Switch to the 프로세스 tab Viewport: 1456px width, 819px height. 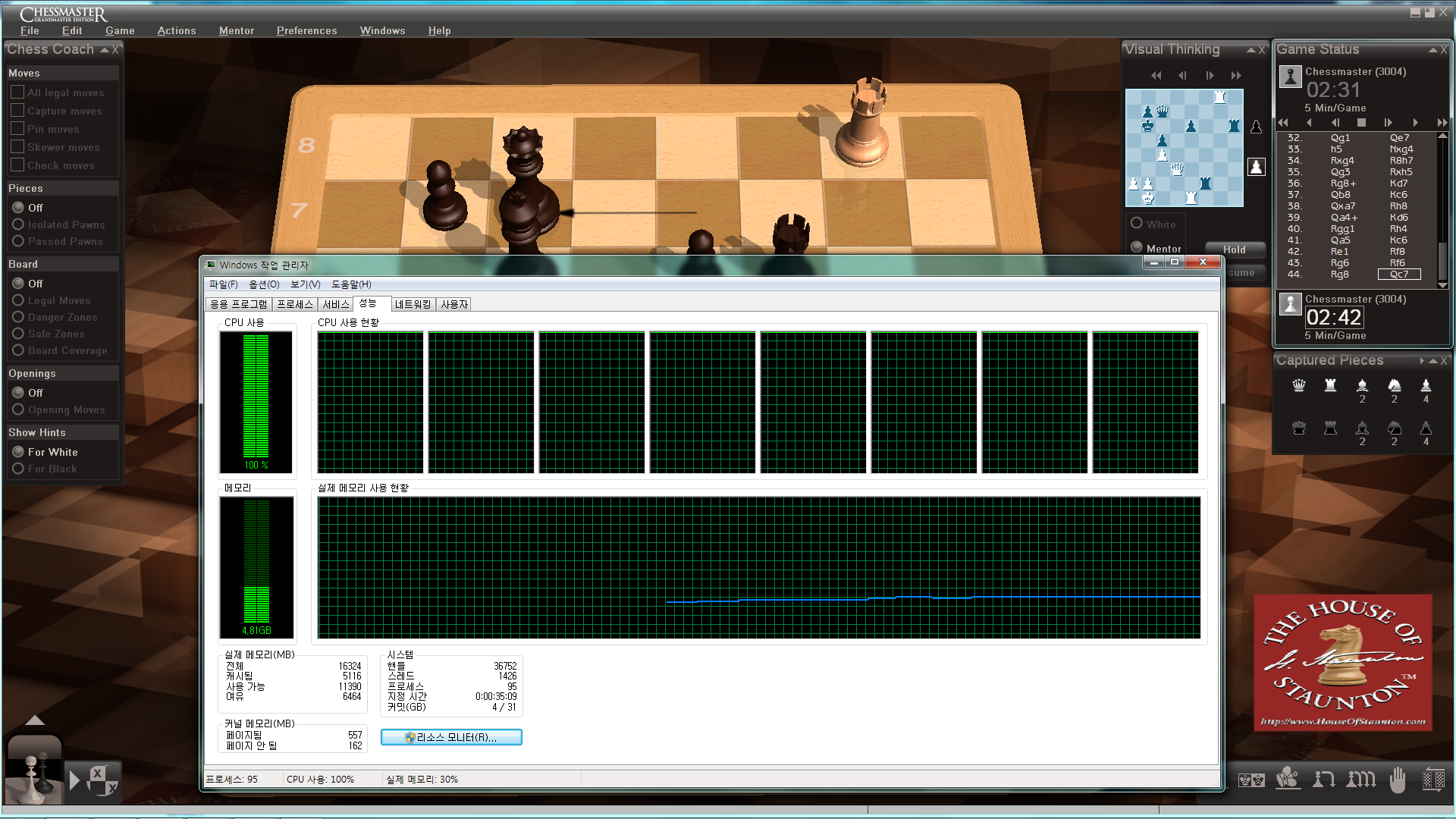click(x=295, y=304)
